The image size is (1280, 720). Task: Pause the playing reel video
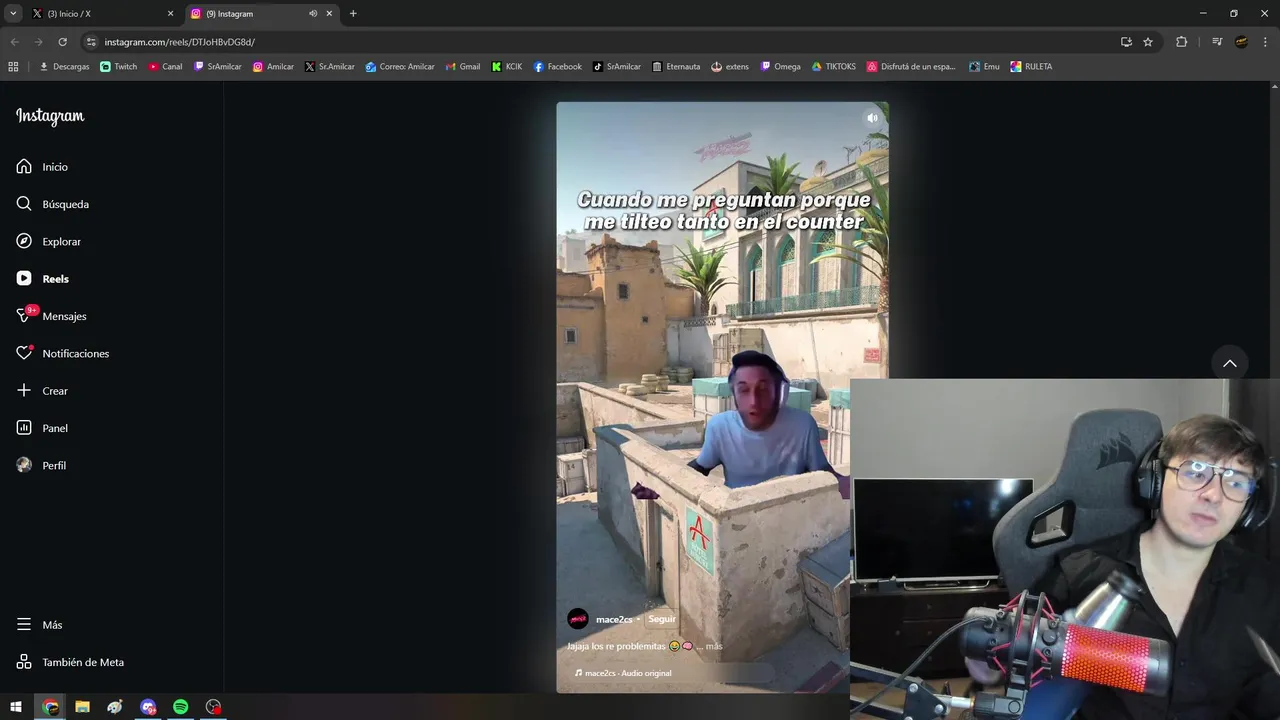tap(722, 396)
